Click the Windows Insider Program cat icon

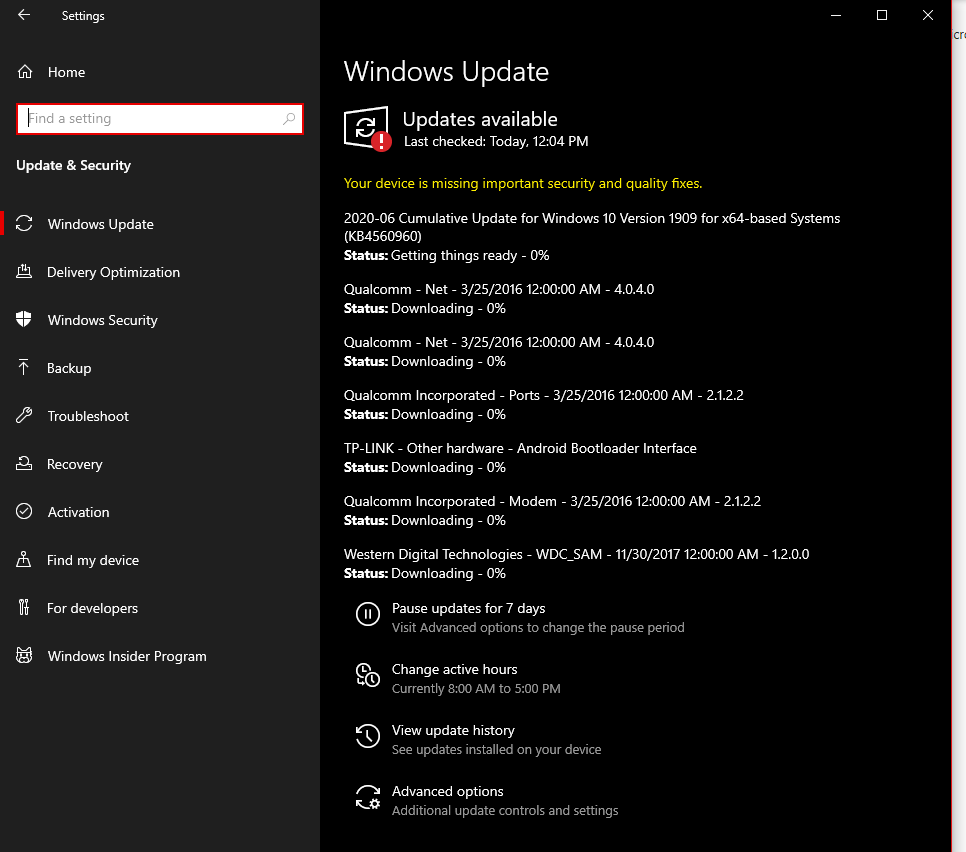24,655
